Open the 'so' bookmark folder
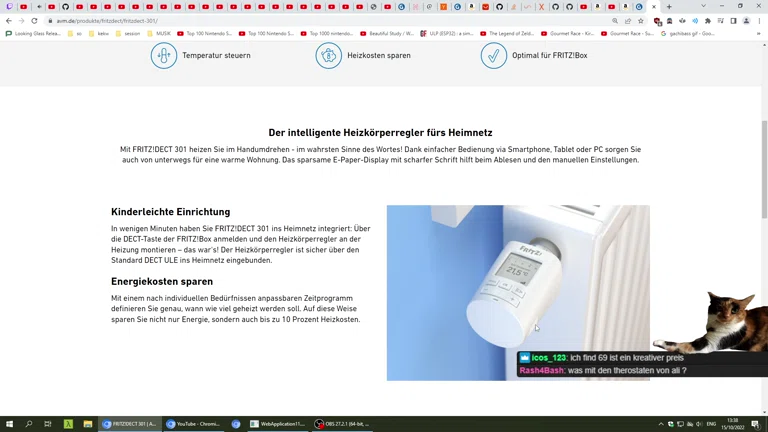This screenshot has height=432, width=768. (x=75, y=34)
